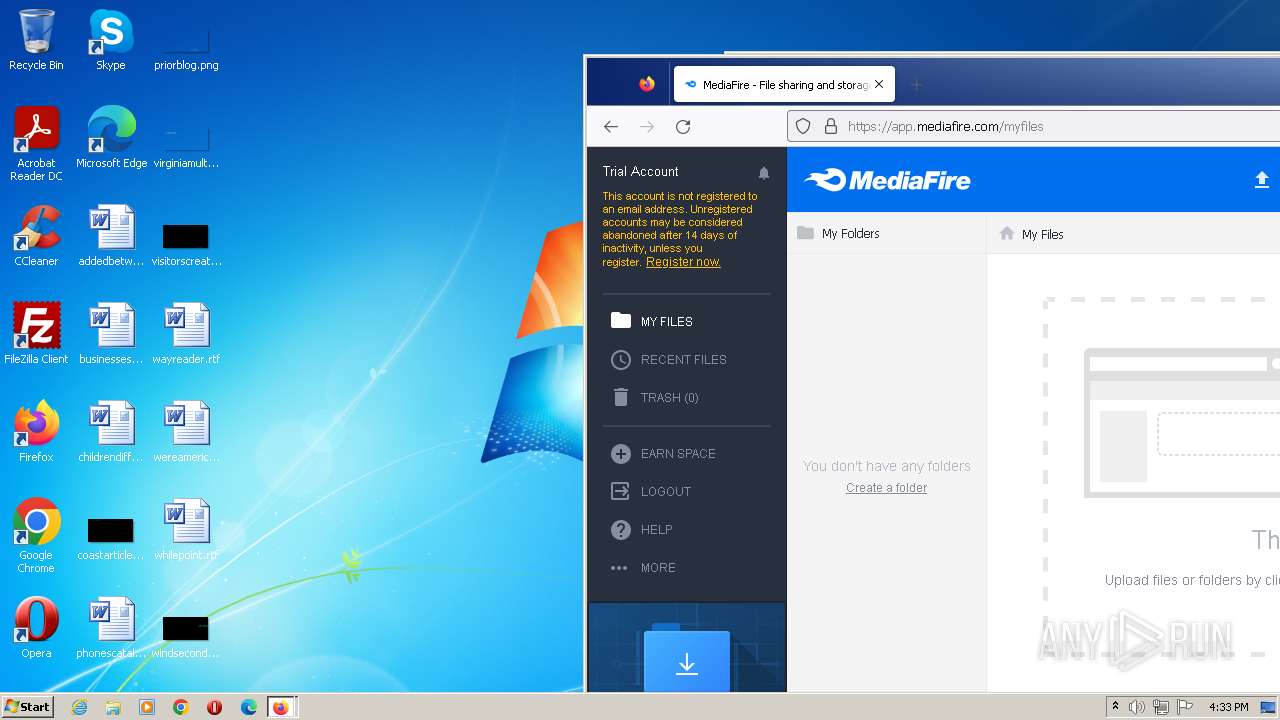Select the whilepoint.rtf document
1280x720 pixels.
point(186,530)
